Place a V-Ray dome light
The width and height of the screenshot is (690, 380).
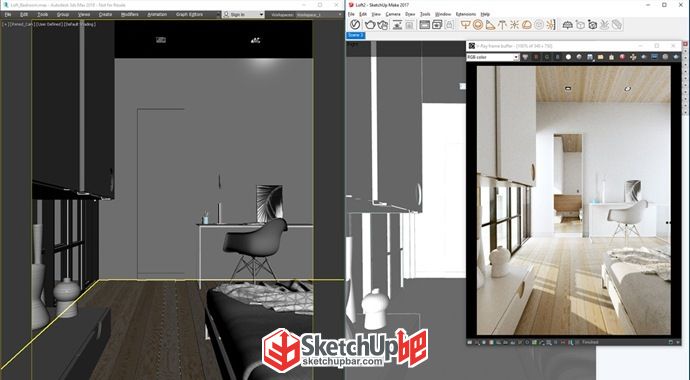pyautogui.click(x=526, y=25)
